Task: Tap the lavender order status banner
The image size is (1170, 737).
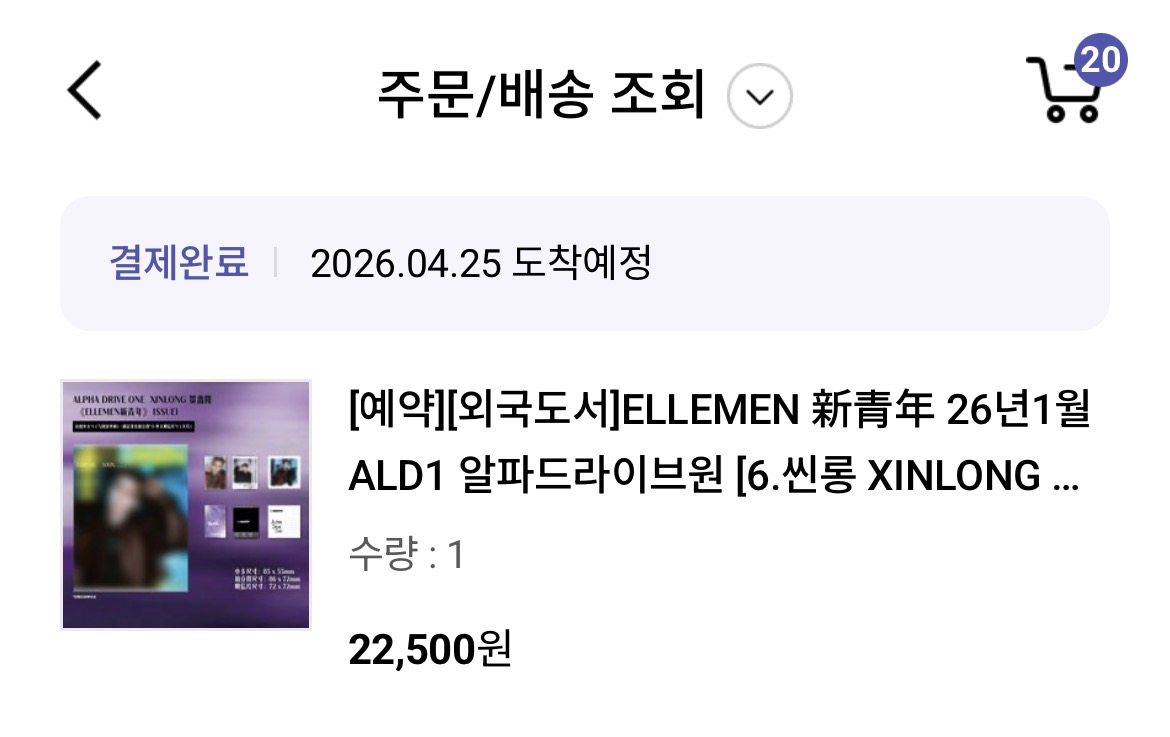Action: tap(585, 263)
